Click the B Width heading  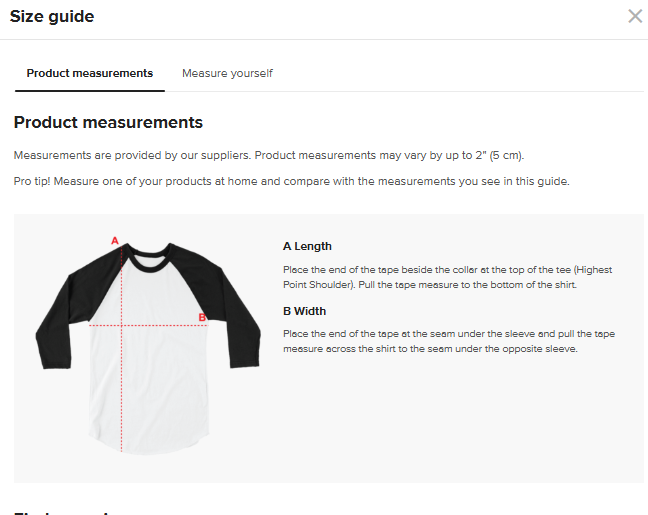[305, 310]
